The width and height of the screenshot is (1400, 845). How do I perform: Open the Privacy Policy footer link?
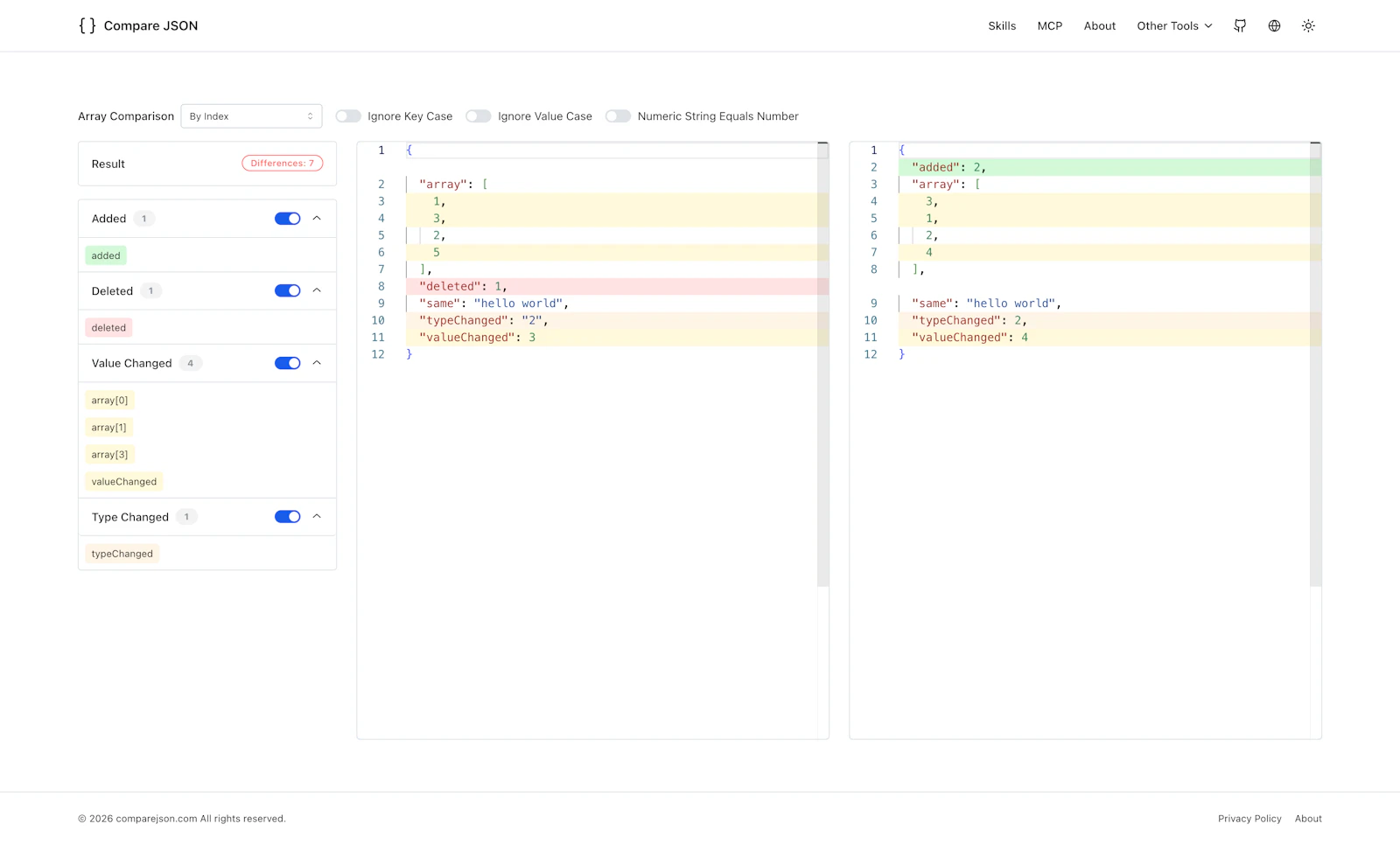pos(1249,819)
